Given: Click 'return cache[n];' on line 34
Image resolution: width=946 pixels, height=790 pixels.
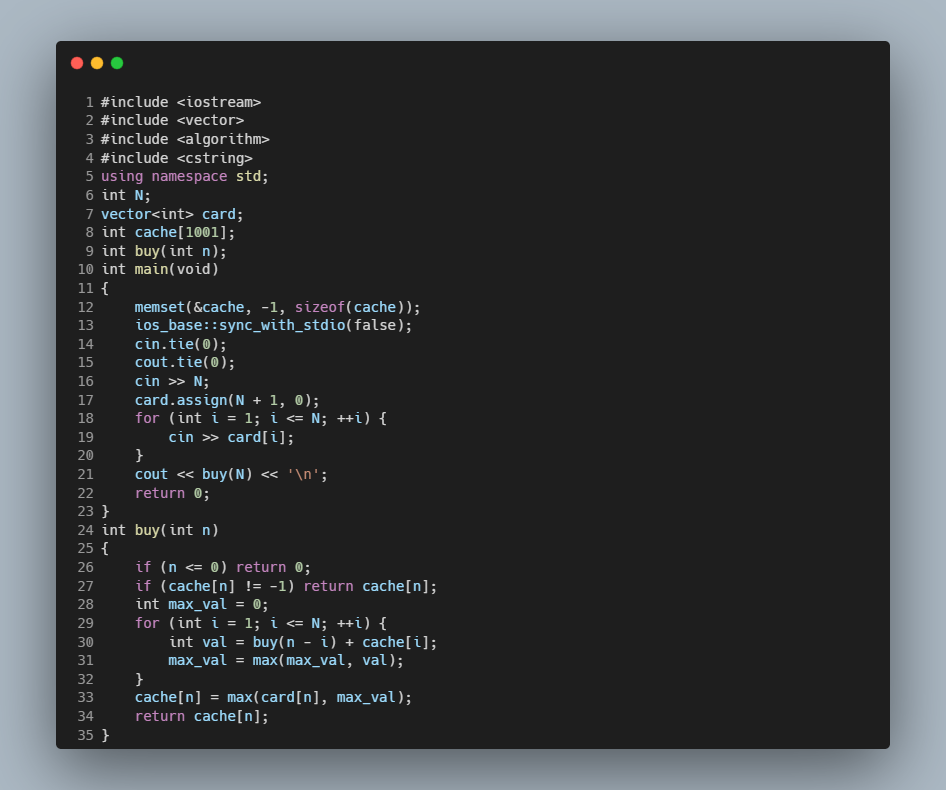Looking at the screenshot, I should [202, 716].
